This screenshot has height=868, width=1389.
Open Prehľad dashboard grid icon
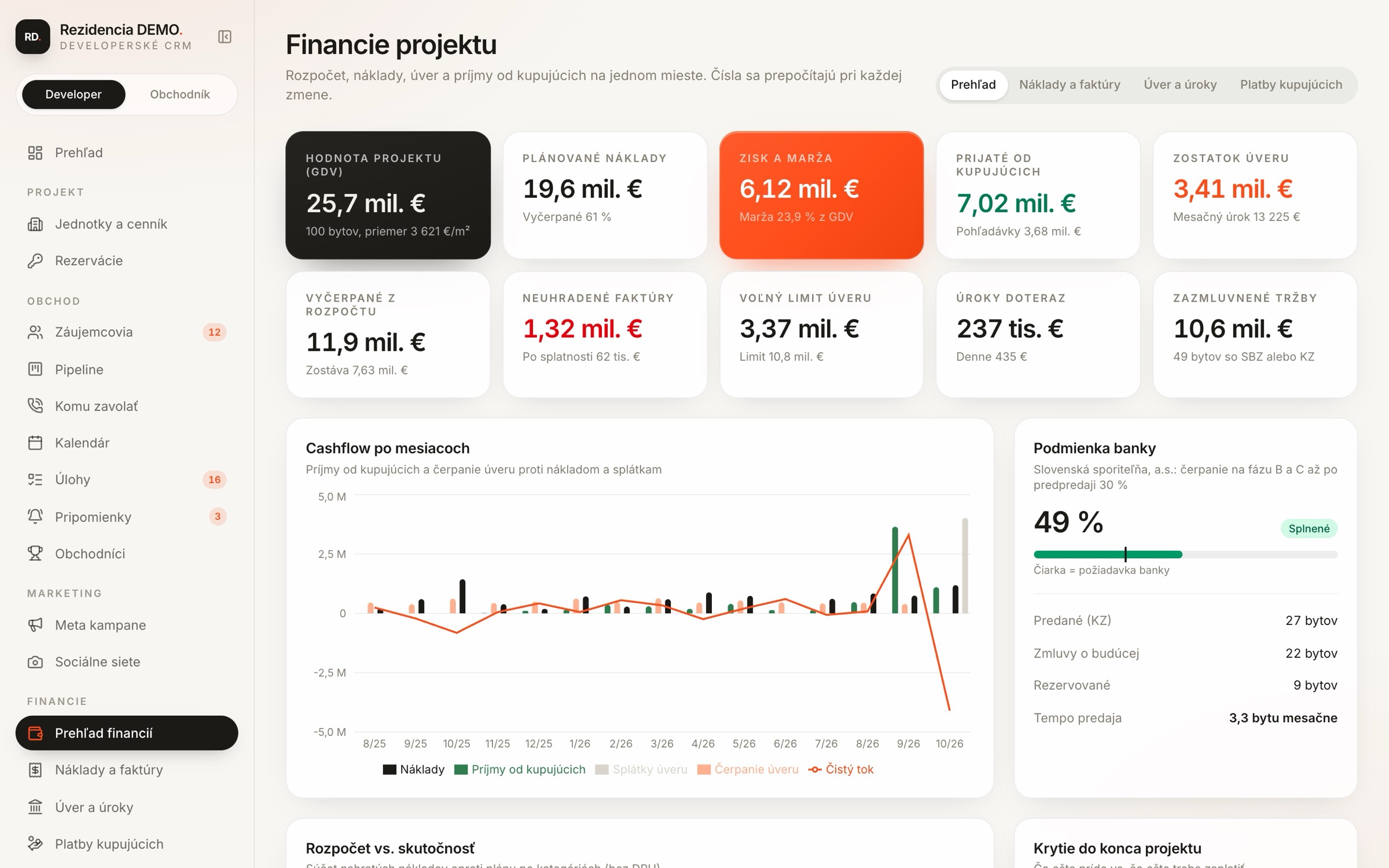(x=35, y=153)
